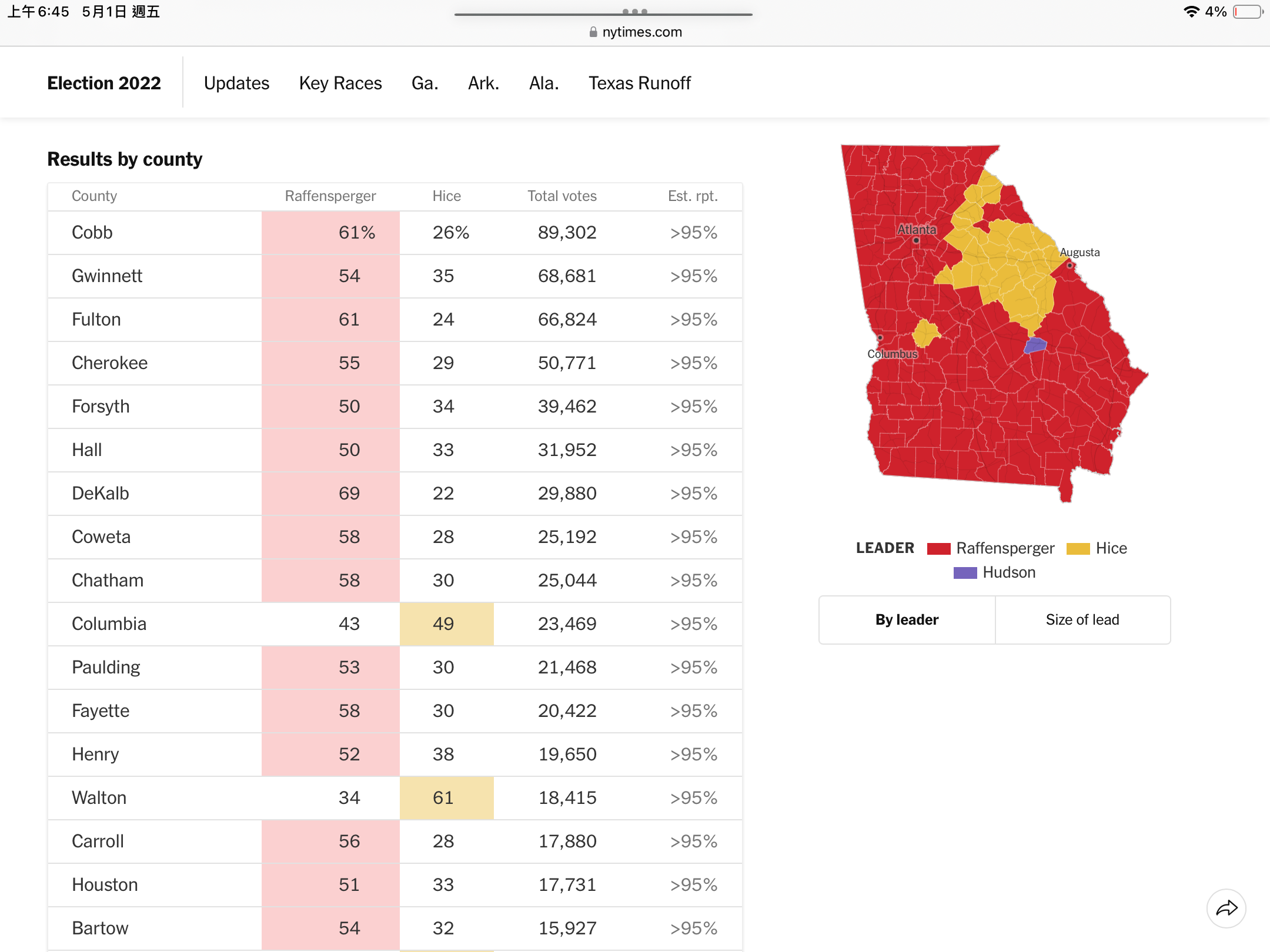
Task: Tap the Wi-Fi status icon
Action: pos(1191,12)
